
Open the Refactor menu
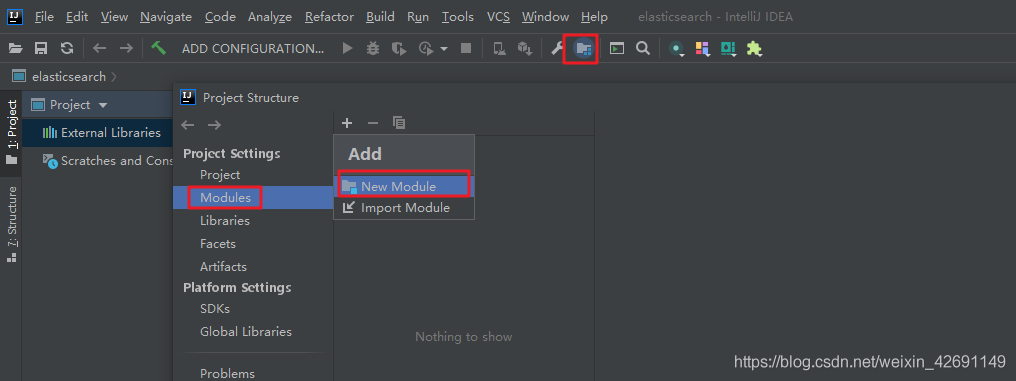(x=329, y=17)
